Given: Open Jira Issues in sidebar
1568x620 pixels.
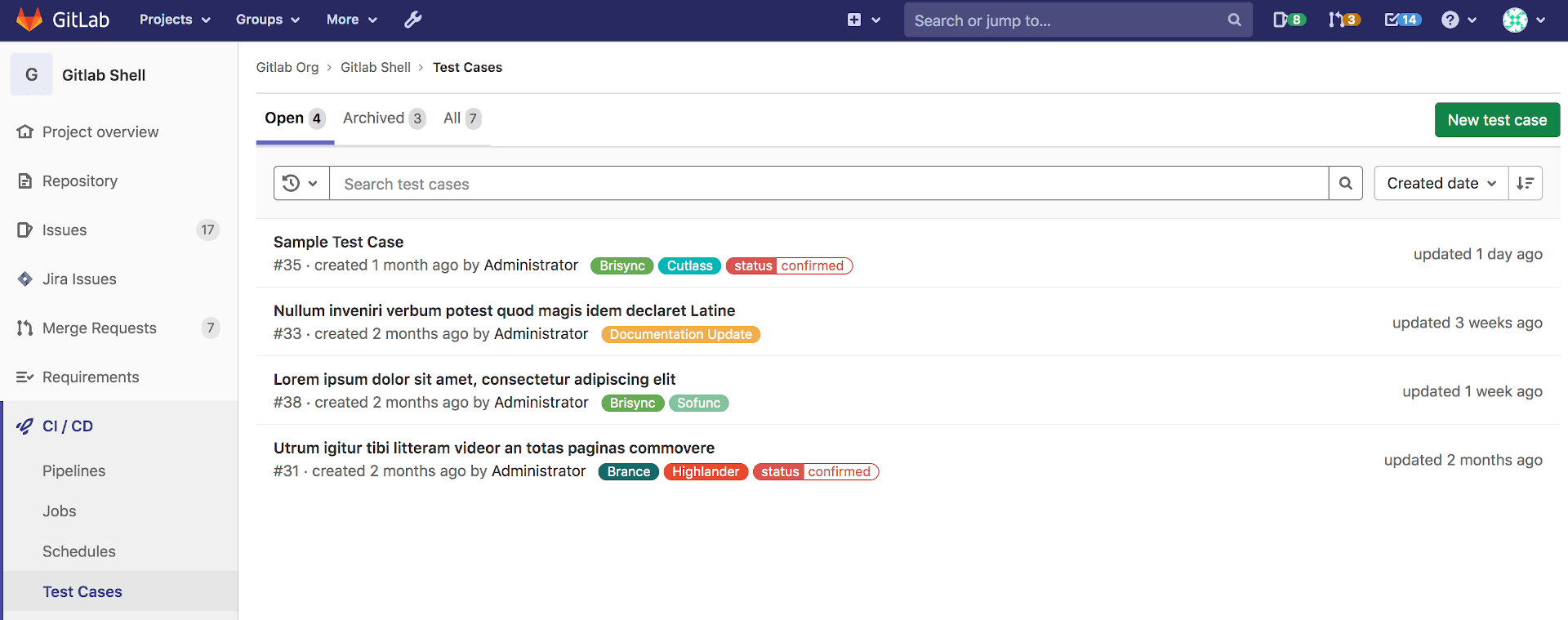Looking at the screenshot, I should [x=79, y=279].
